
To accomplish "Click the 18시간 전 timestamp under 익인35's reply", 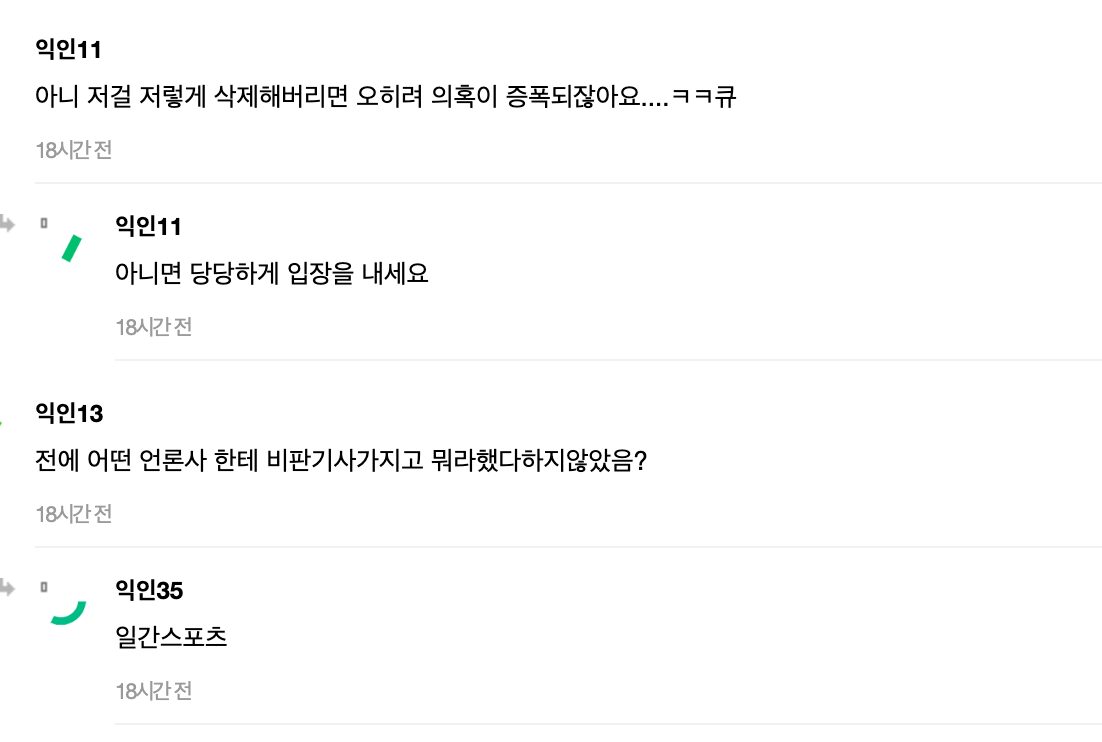I will click(154, 690).
